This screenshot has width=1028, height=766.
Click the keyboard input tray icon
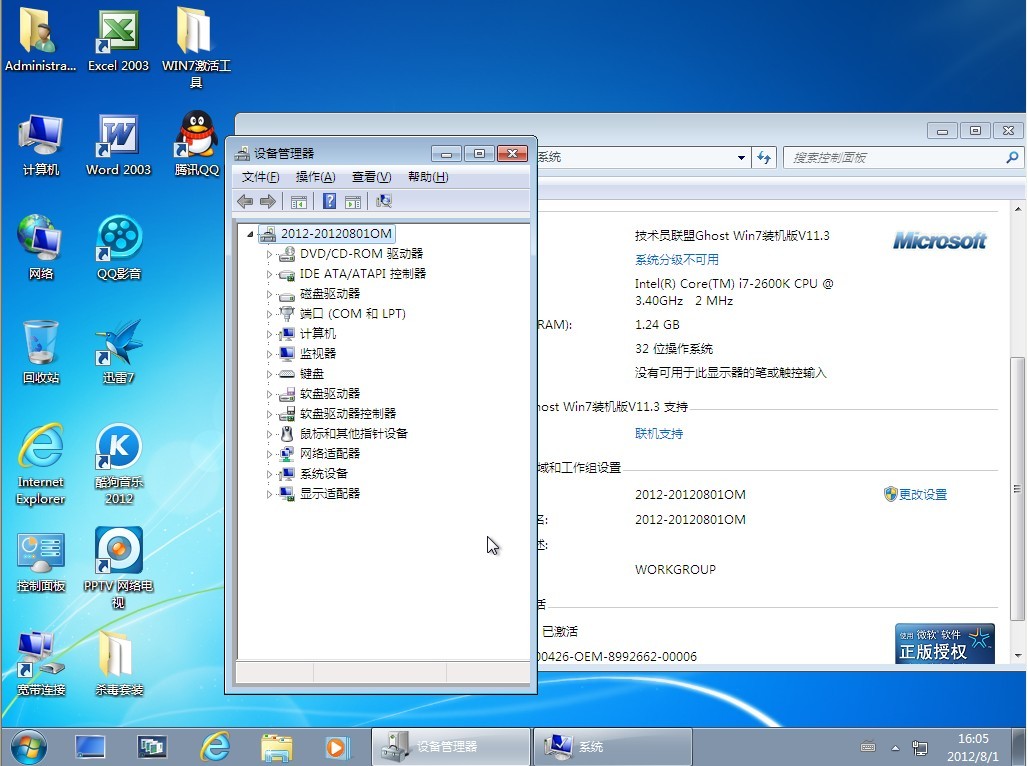(868, 746)
